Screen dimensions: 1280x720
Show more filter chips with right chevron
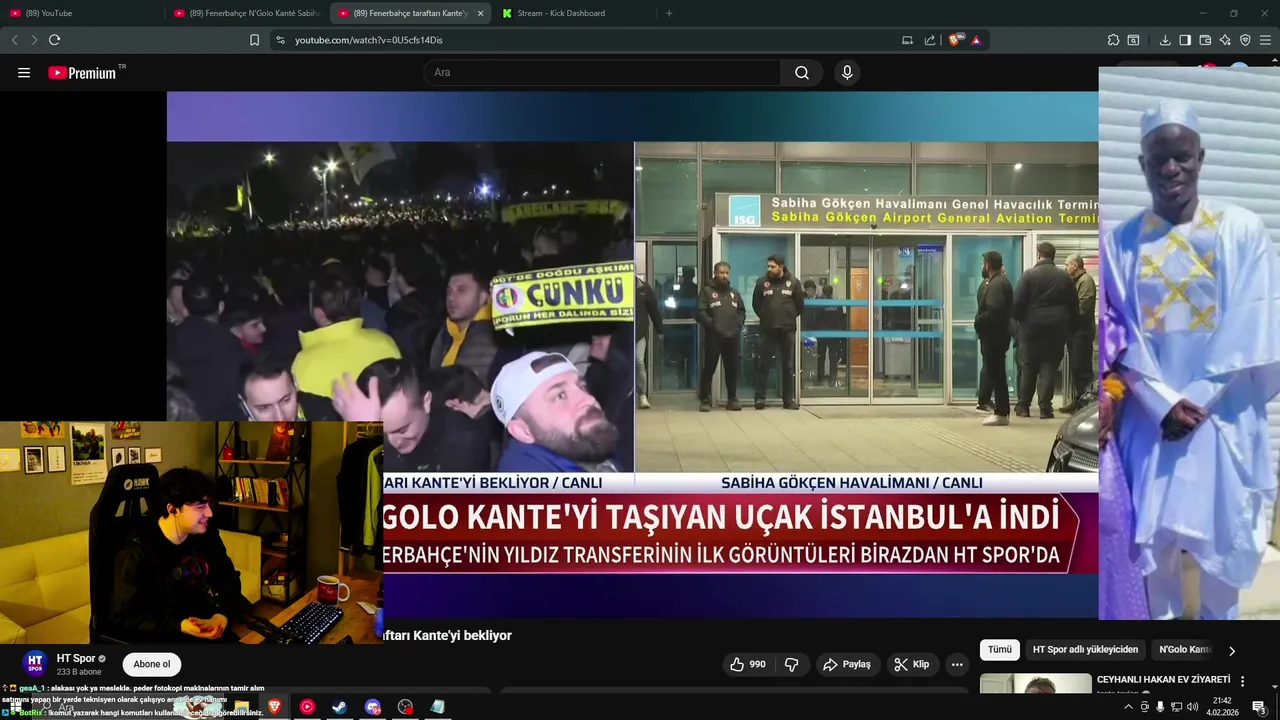(1232, 651)
